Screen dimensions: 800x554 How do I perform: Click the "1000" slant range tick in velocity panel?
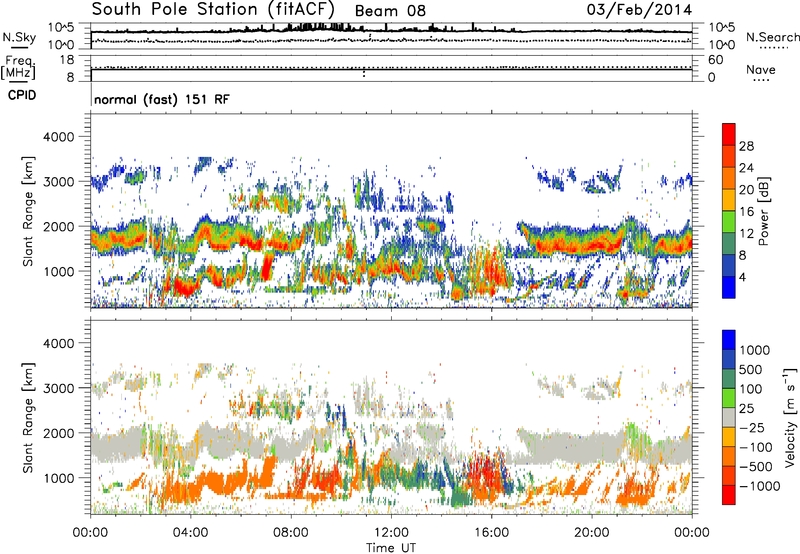(x=58, y=478)
